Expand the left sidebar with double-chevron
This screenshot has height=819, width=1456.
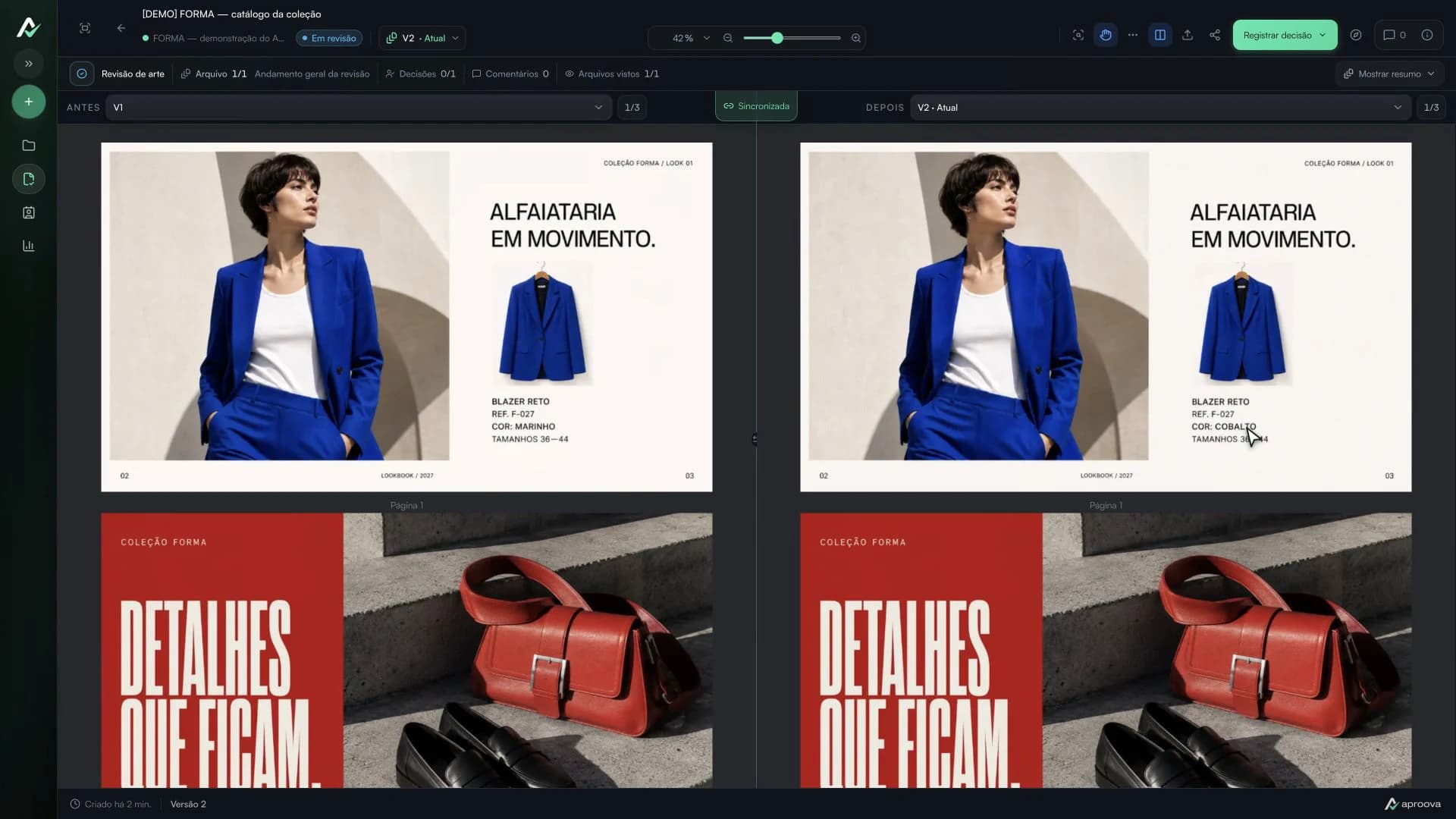point(29,64)
